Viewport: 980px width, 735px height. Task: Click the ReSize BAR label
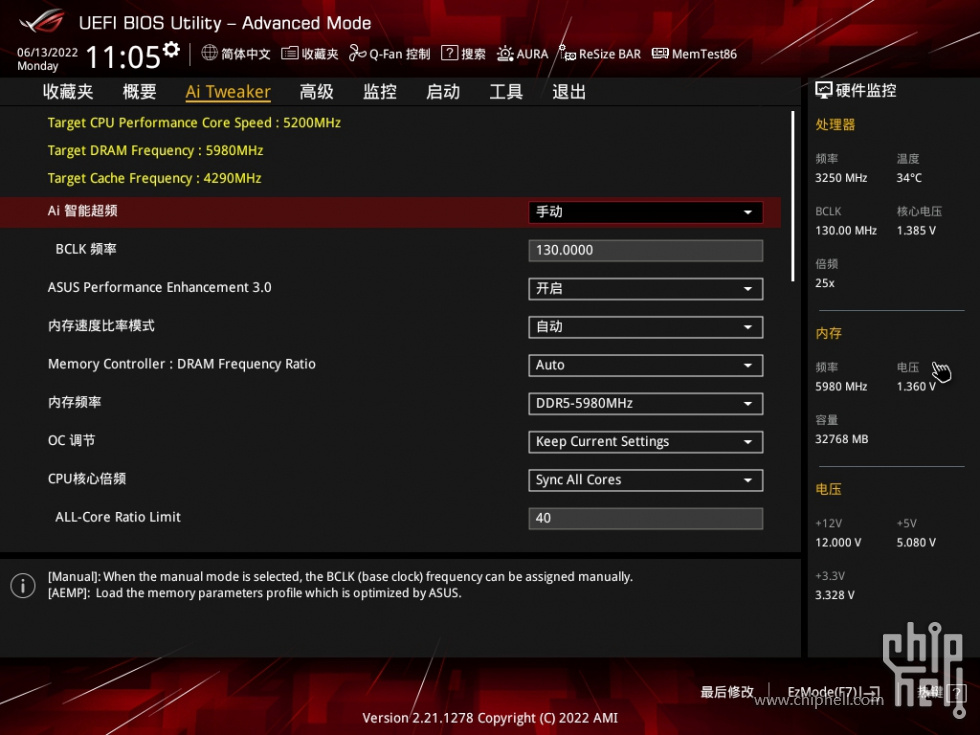[x=610, y=54]
